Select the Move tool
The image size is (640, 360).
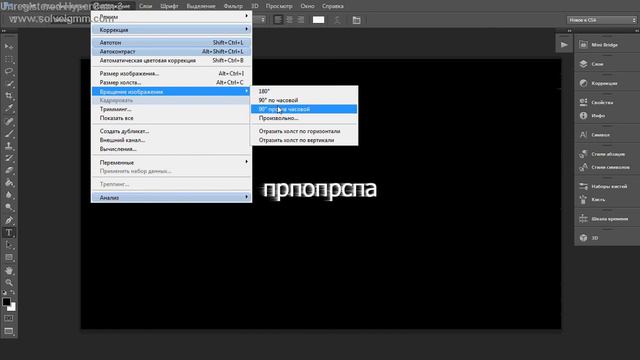pos(9,47)
